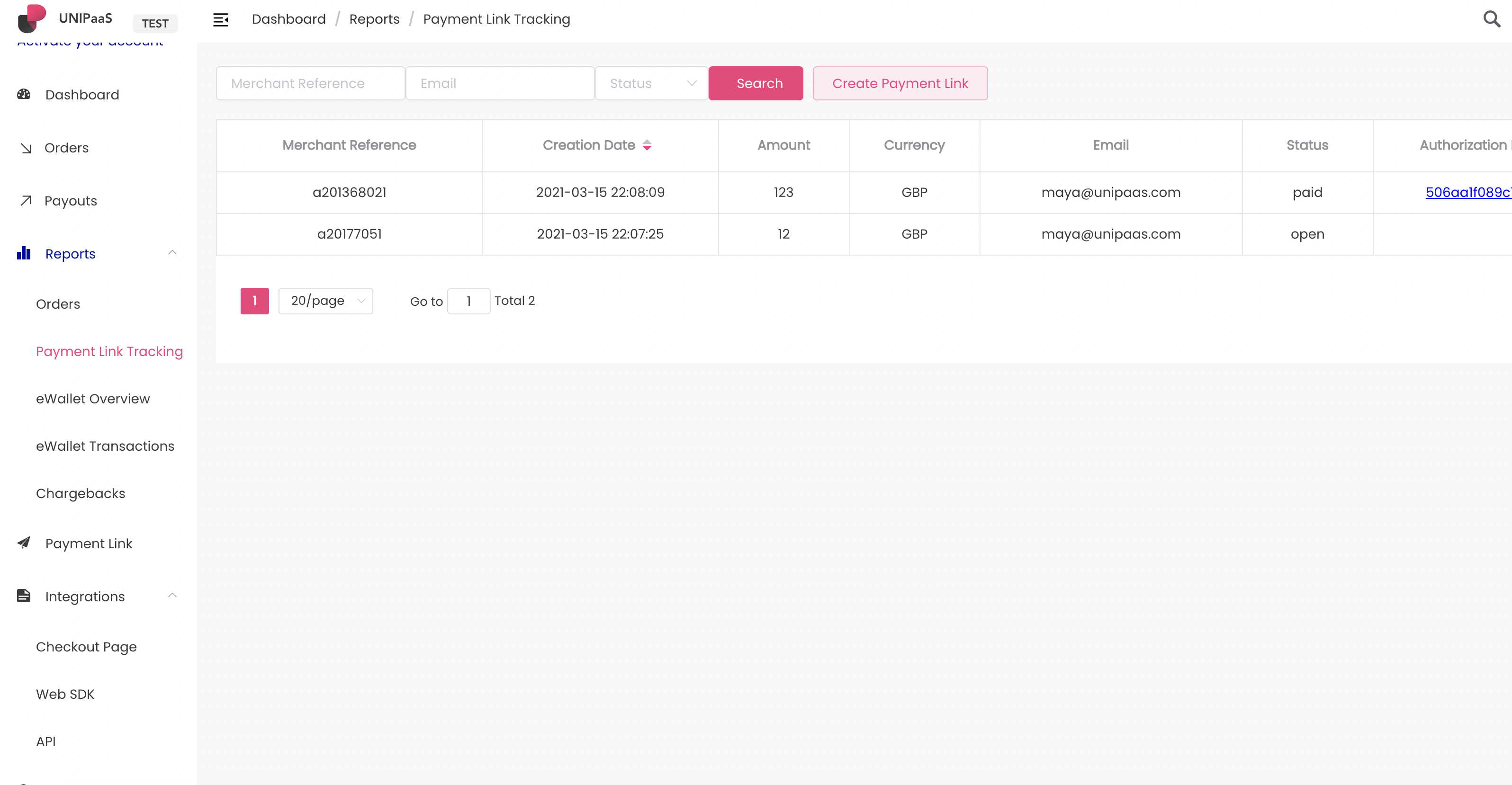Image resolution: width=1512 pixels, height=785 pixels.
Task: Click the UNIPaaS logo icon
Action: [x=32, y=18]
